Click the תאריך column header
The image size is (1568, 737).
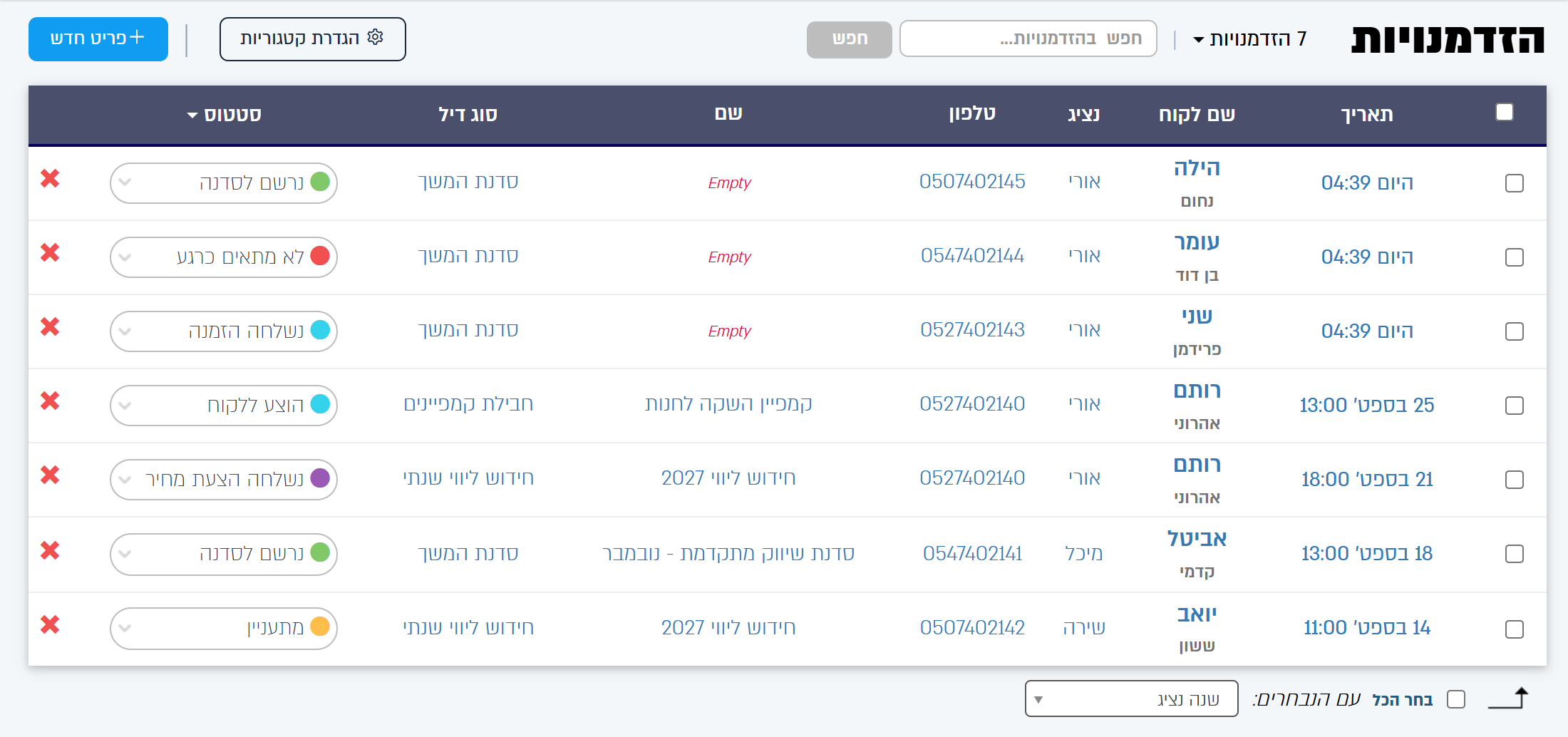1367,115
